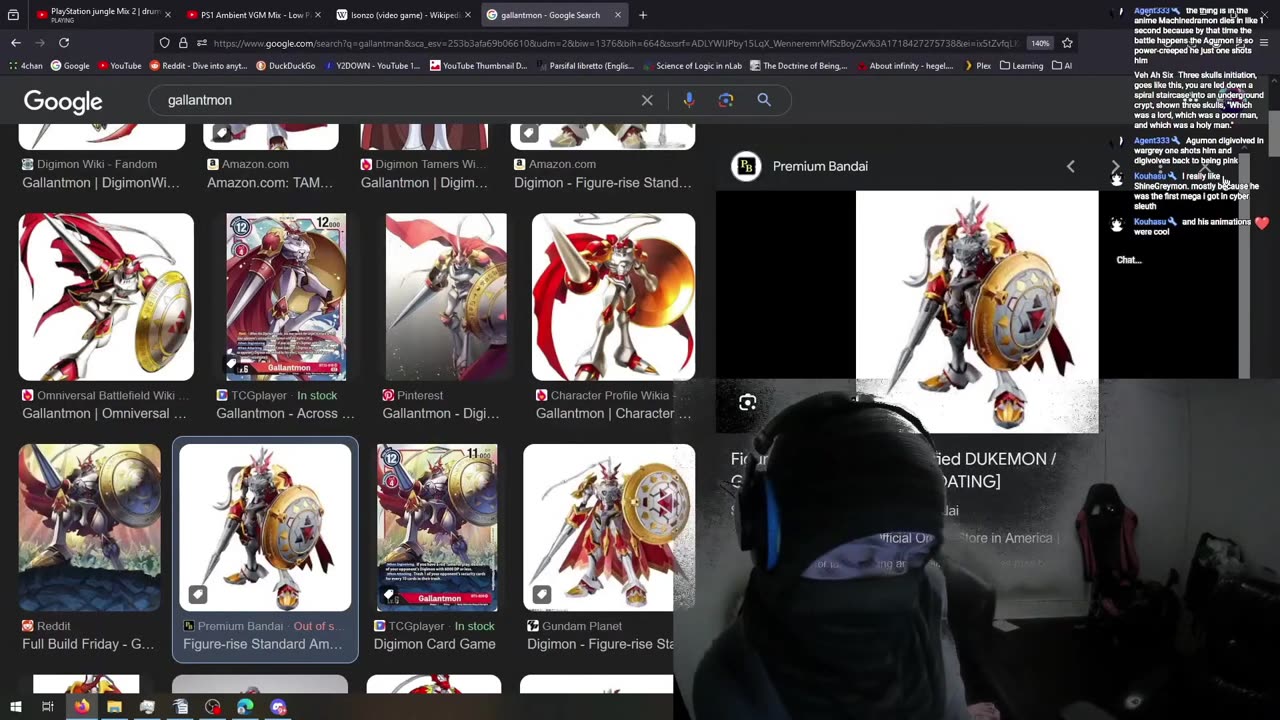Image resolution: width=1280 pixels, height=720 pixels.
Task: Open Windows Start menu
Action: pos(15,707)
